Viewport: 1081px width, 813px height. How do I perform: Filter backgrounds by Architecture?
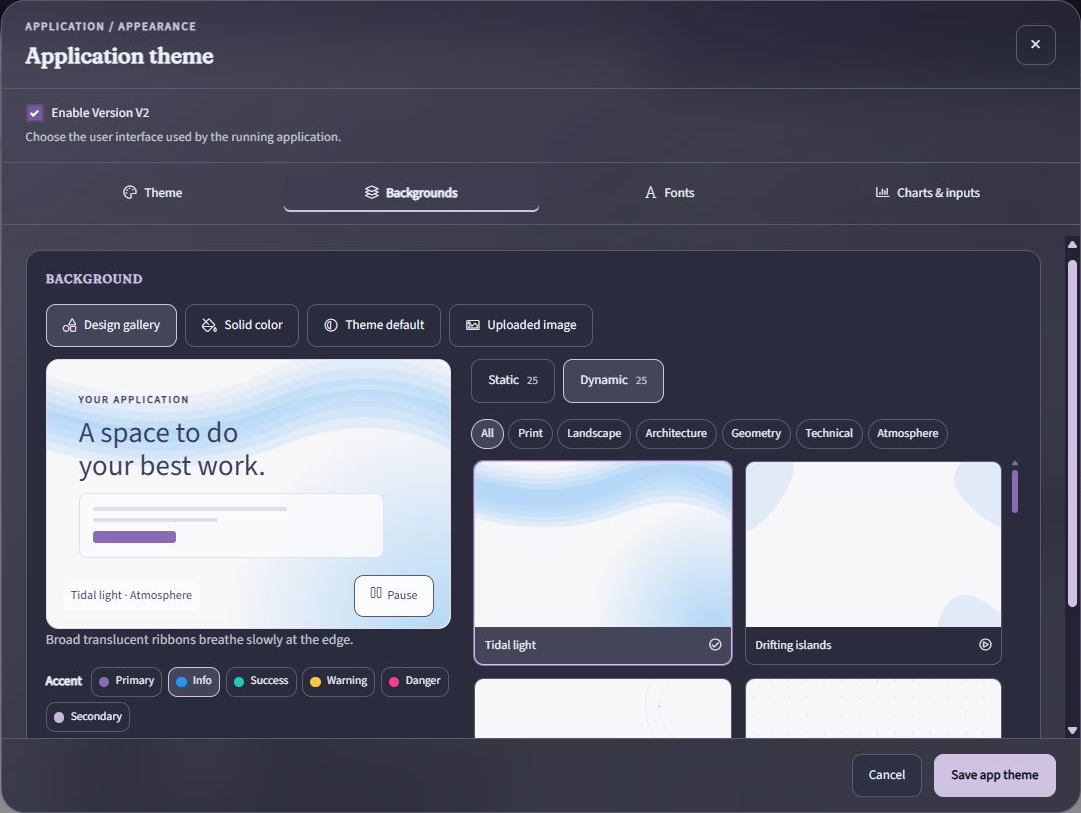[x=676, y=434]
